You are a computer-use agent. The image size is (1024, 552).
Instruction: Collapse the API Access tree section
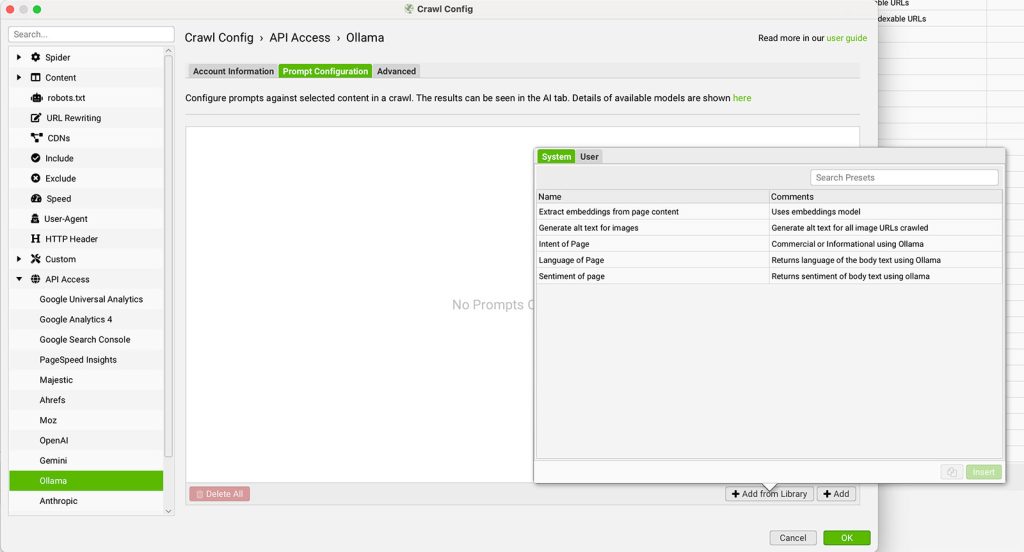pyautogui.click(x=19, y=279)
